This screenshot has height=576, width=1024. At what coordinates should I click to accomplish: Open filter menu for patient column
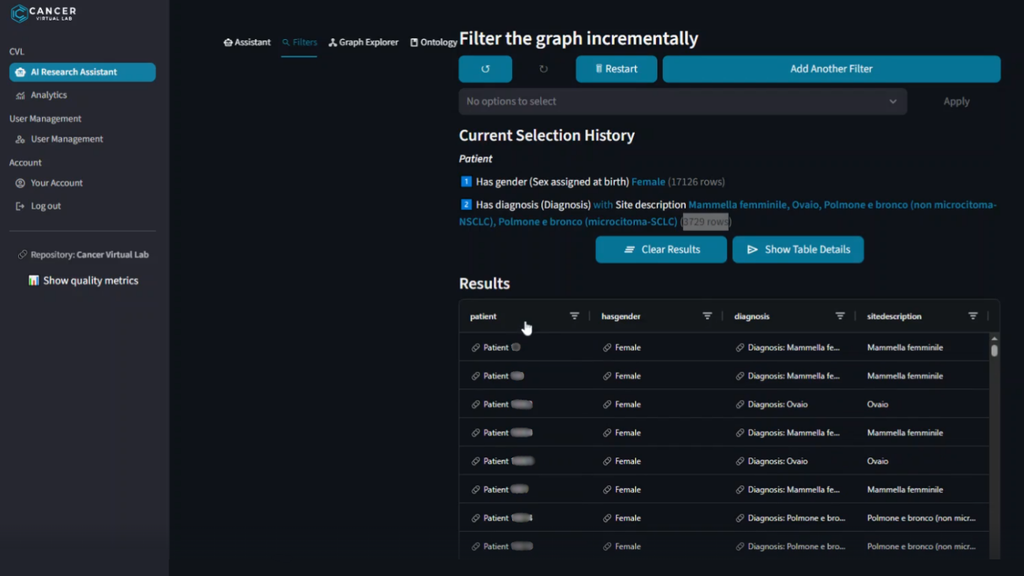click(574, 316)
